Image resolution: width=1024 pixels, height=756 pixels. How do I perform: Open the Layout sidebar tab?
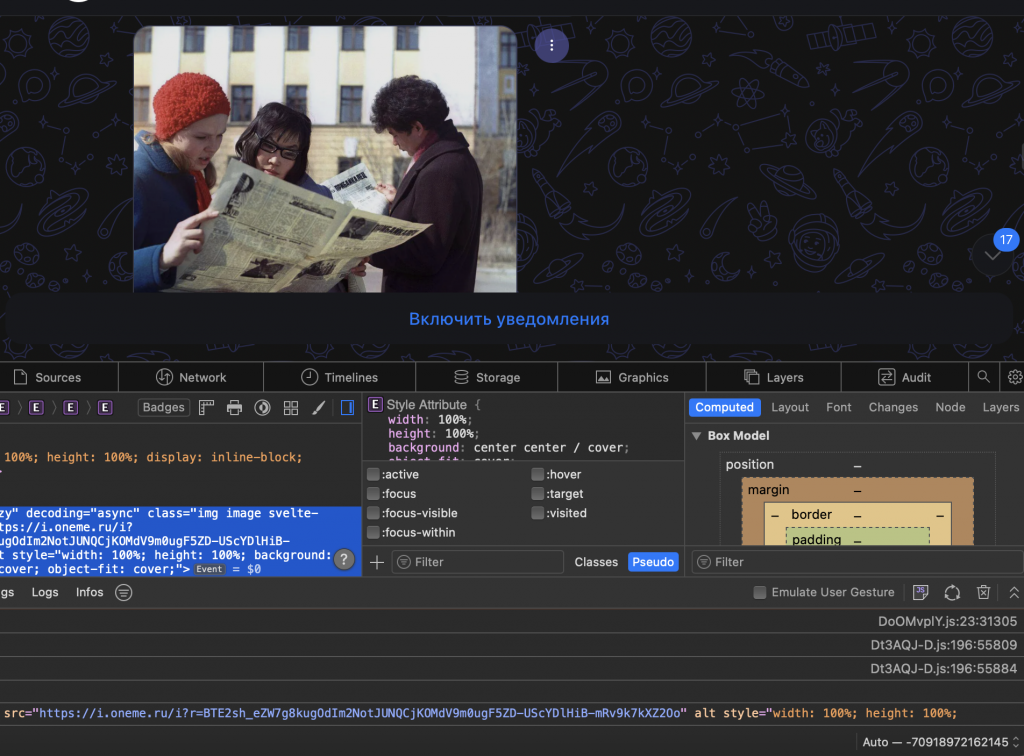pyautogui.click(x=789, y=407)
